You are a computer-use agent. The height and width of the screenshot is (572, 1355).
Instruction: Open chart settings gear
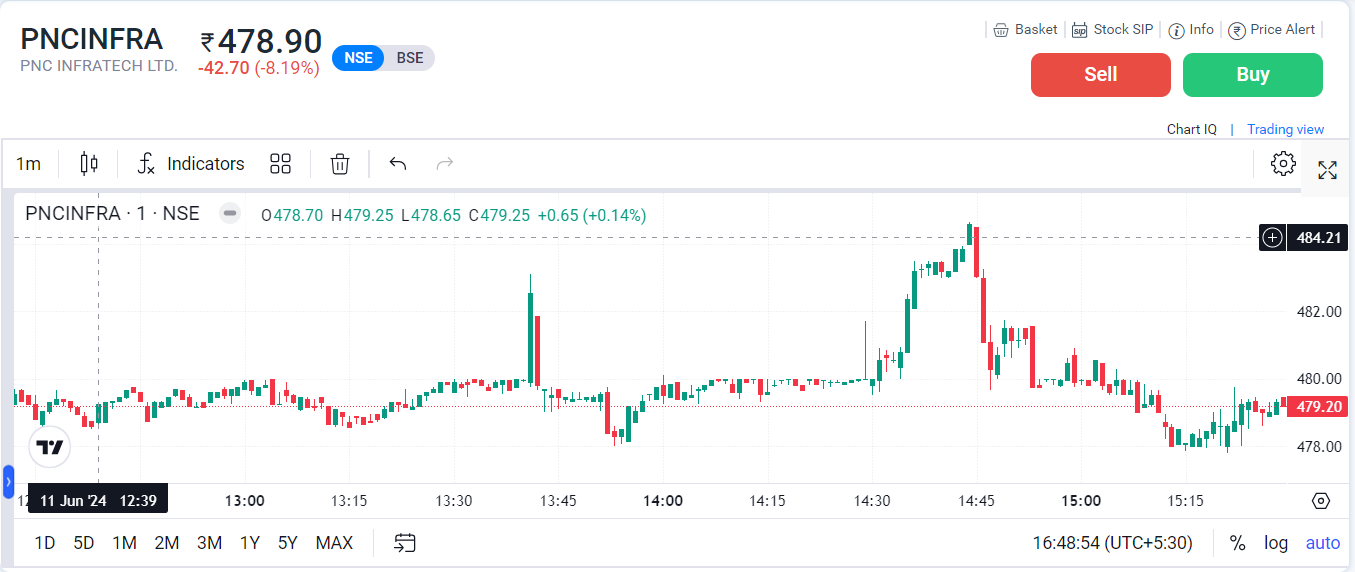pos(1283,163)
